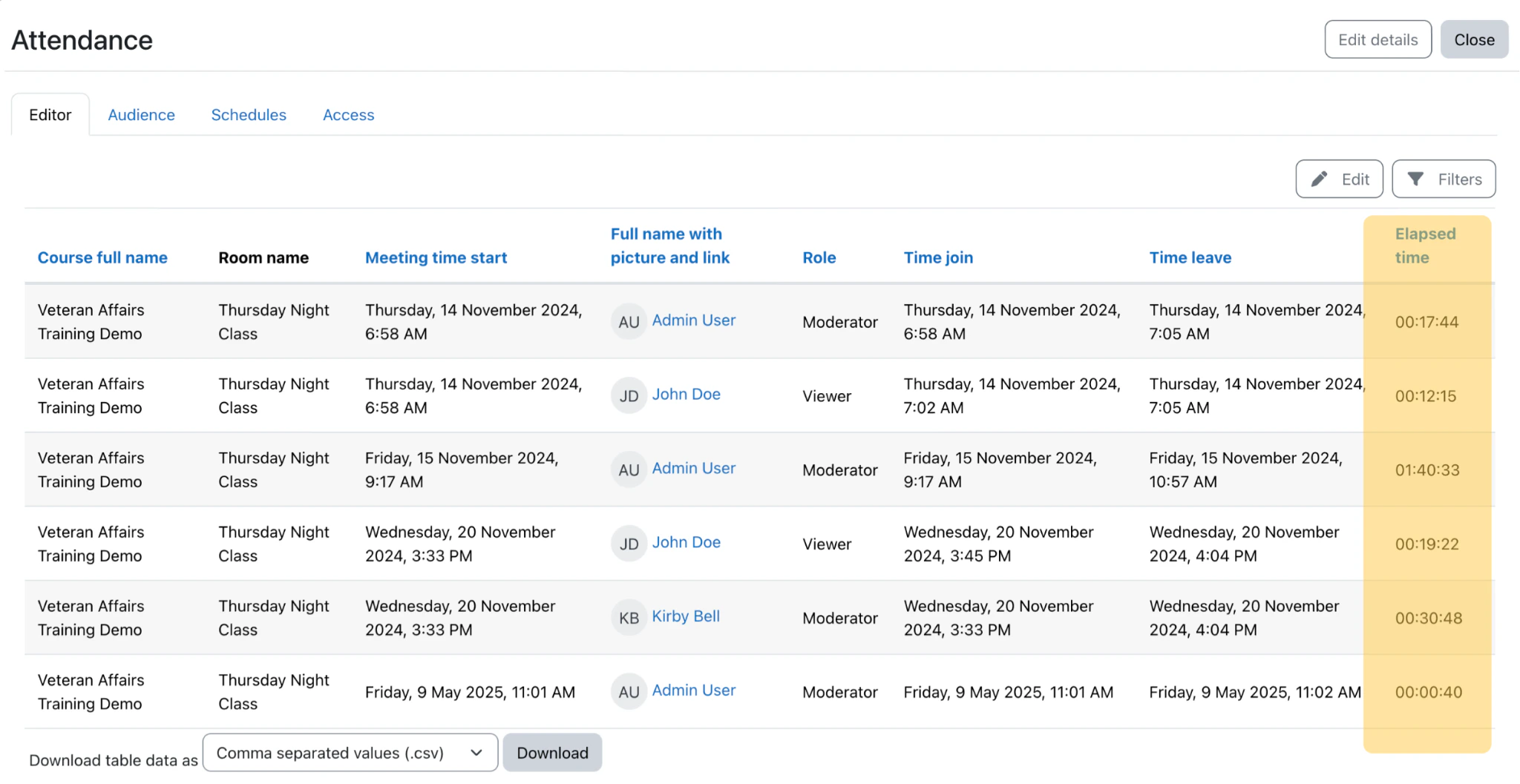Click the Close button

coord(1474,39)
